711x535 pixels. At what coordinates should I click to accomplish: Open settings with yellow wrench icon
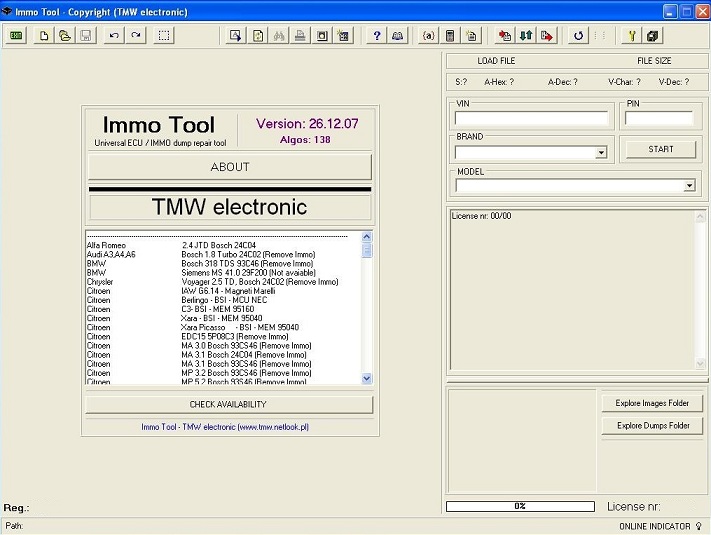pos(632,36)
